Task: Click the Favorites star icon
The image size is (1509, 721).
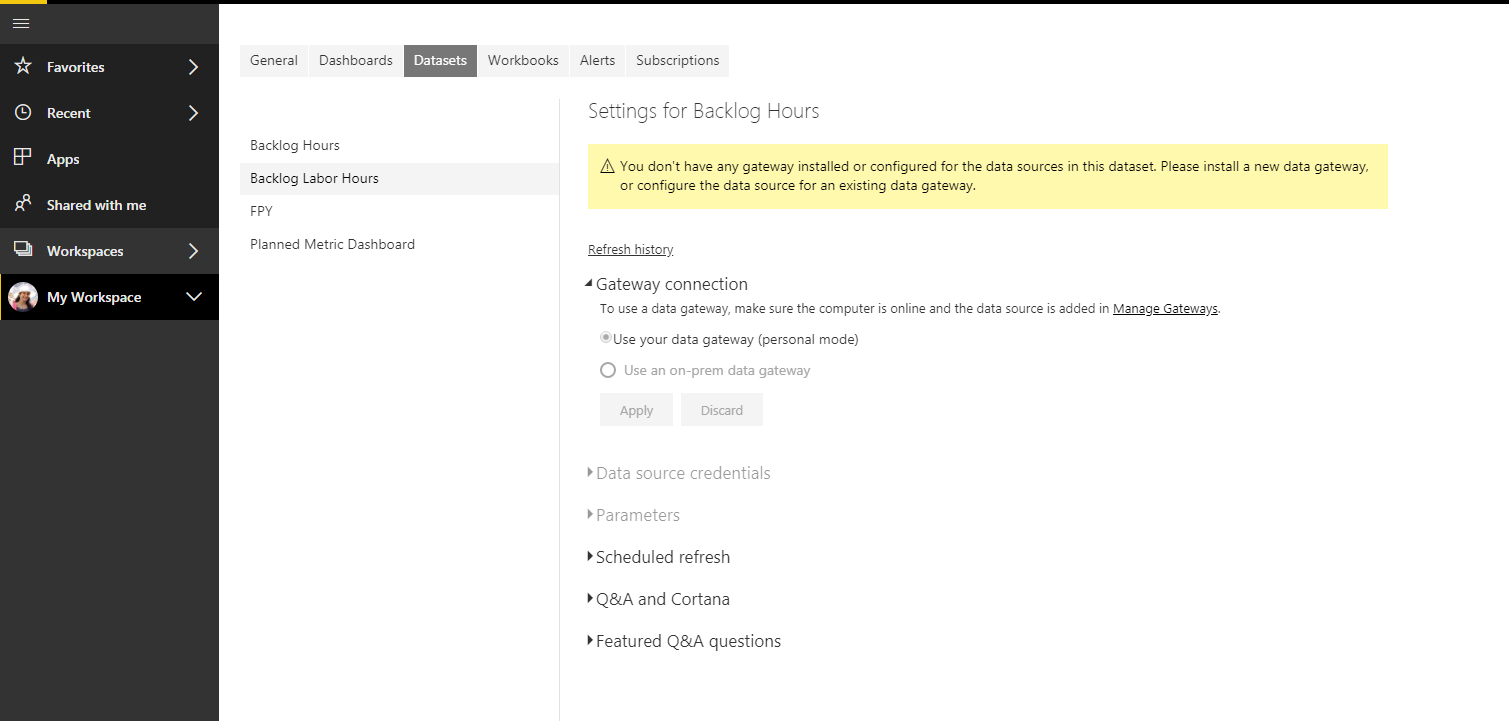Action: tap(23, 66)
